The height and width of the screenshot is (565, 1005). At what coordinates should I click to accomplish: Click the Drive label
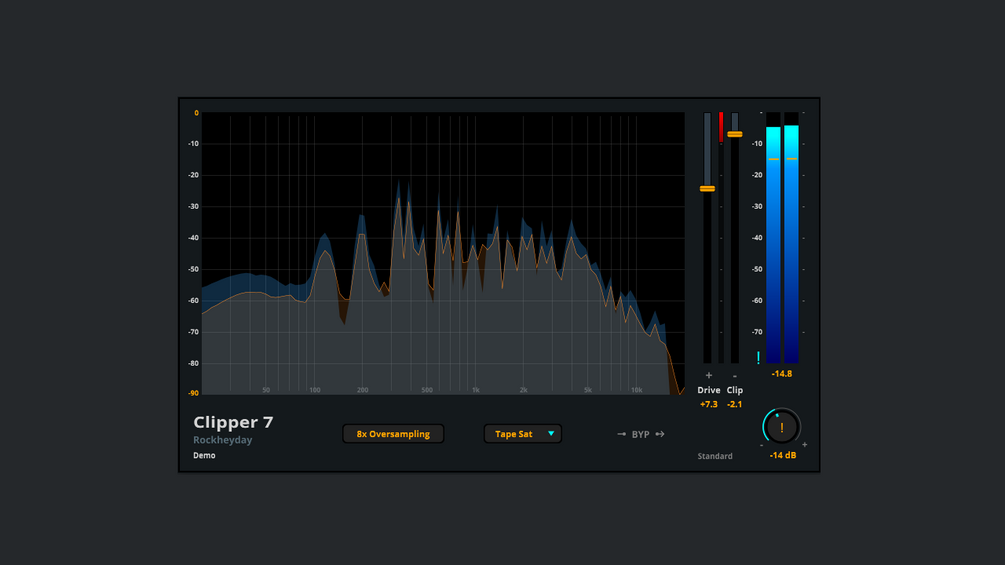coord(708,390)
